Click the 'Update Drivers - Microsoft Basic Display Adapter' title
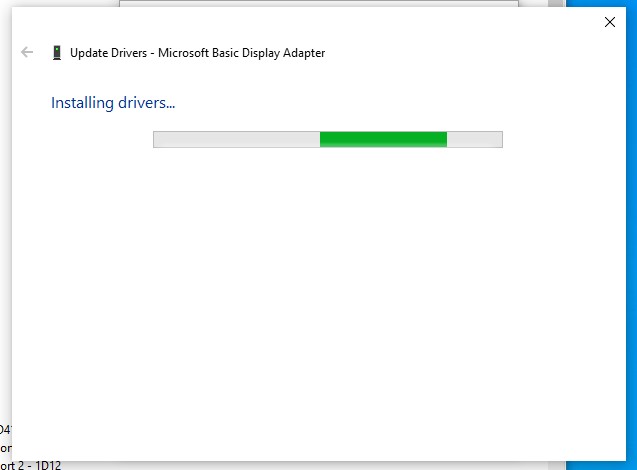The width and height of the screenshot is (637, 470). pos(197,53)
